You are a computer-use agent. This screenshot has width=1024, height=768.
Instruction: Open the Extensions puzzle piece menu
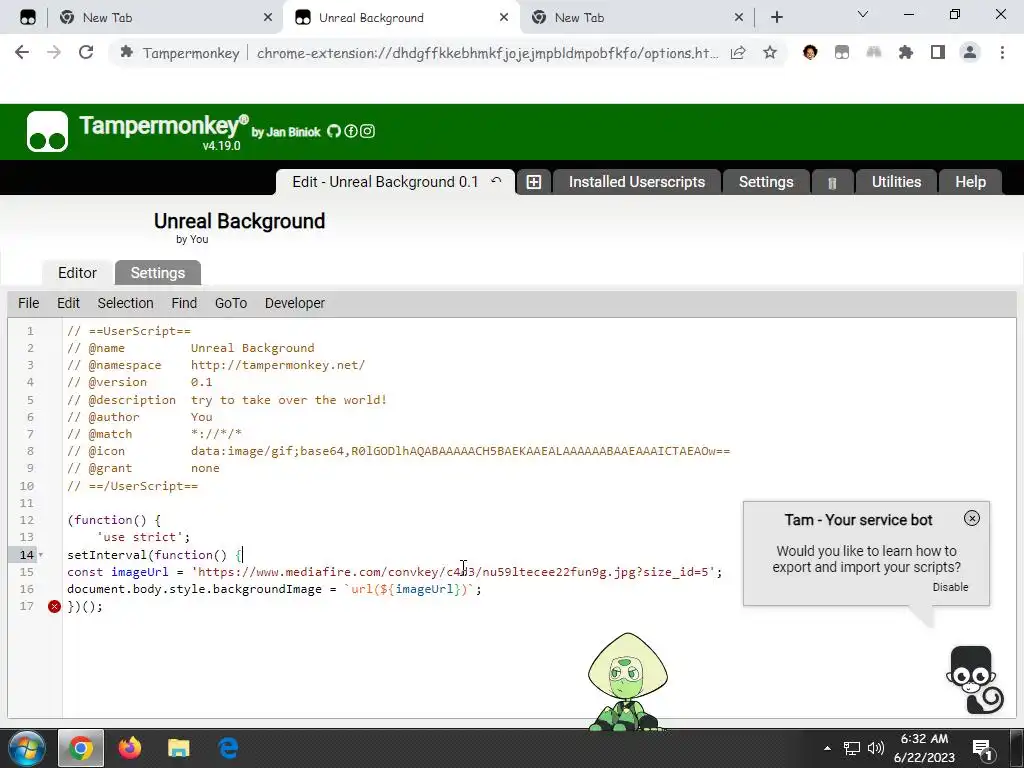click(906, 53)
